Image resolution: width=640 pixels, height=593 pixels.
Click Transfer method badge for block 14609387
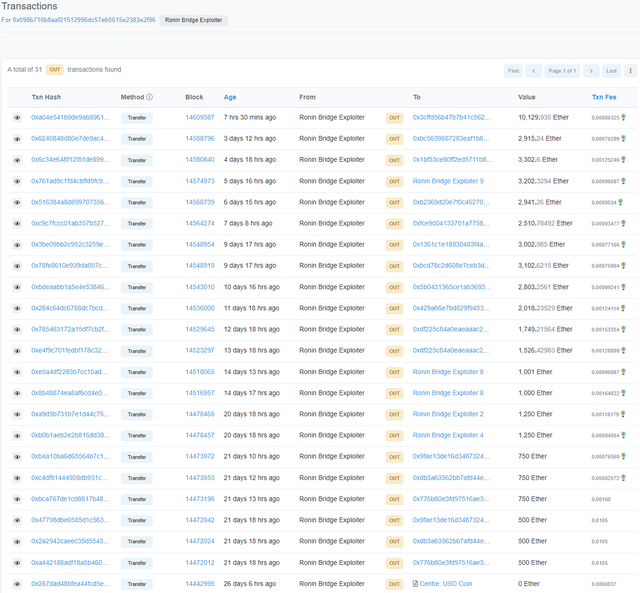click(x=137, y=118)
